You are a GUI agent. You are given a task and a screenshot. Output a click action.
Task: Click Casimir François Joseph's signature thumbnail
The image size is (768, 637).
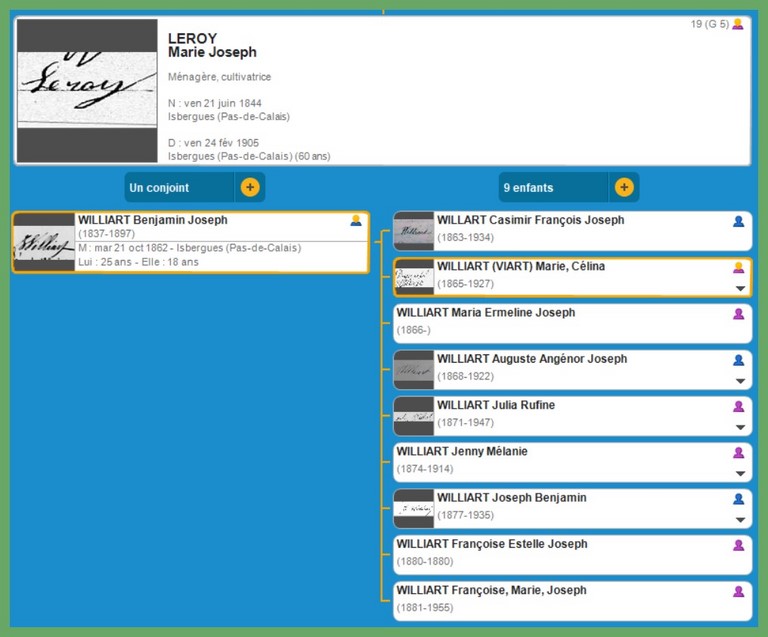[413, 231]
